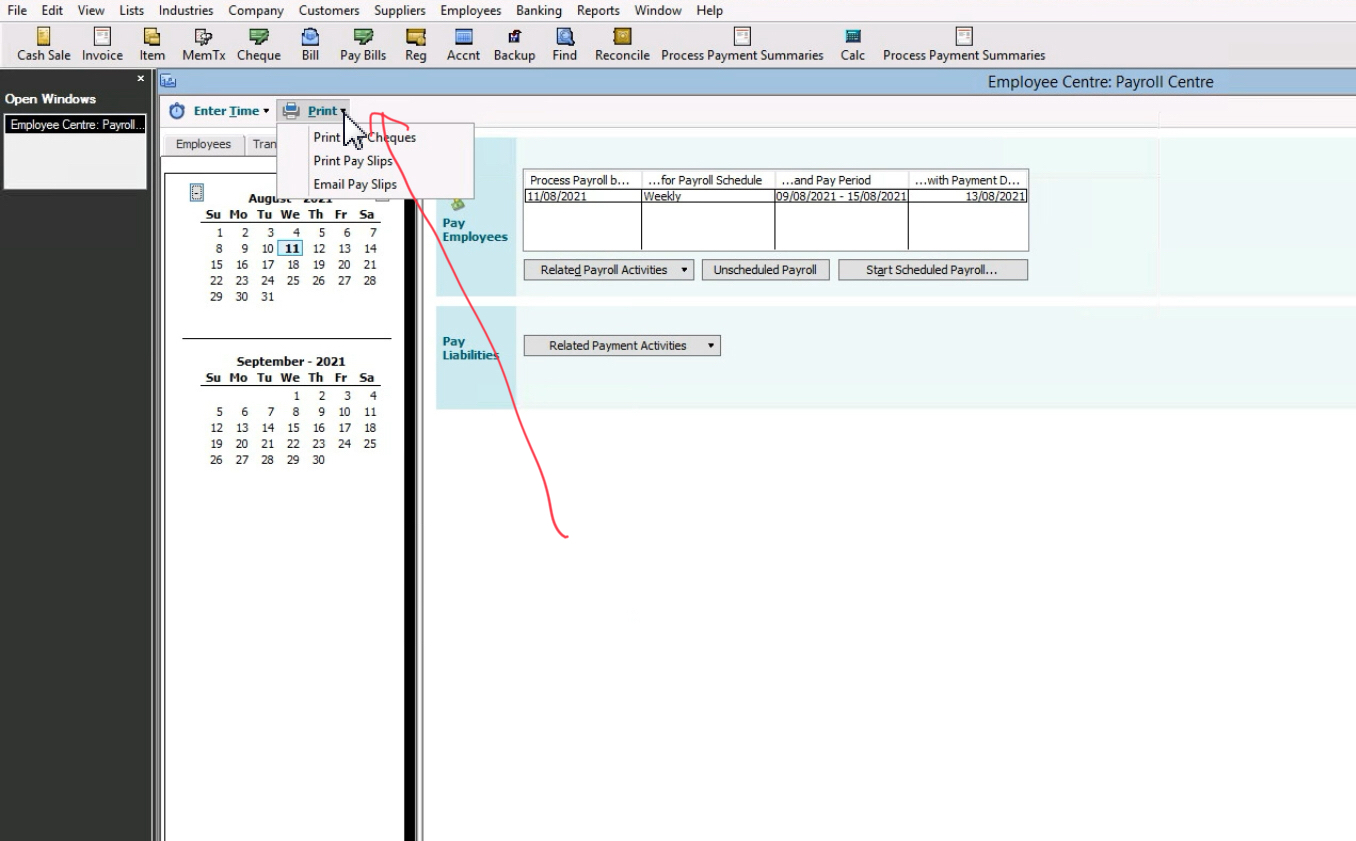Open the Find toolbar icon
The image size is (1356, 841).
pyautogui.click(x=565, y=45)
